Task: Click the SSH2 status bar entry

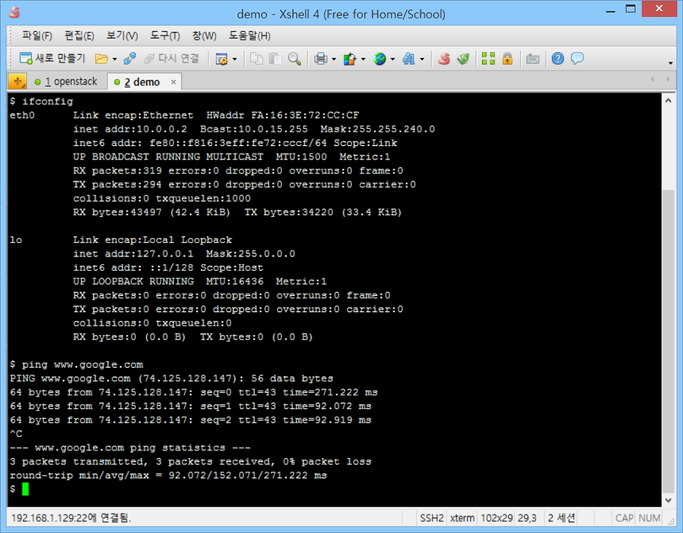Action: [x=431, y=518]
